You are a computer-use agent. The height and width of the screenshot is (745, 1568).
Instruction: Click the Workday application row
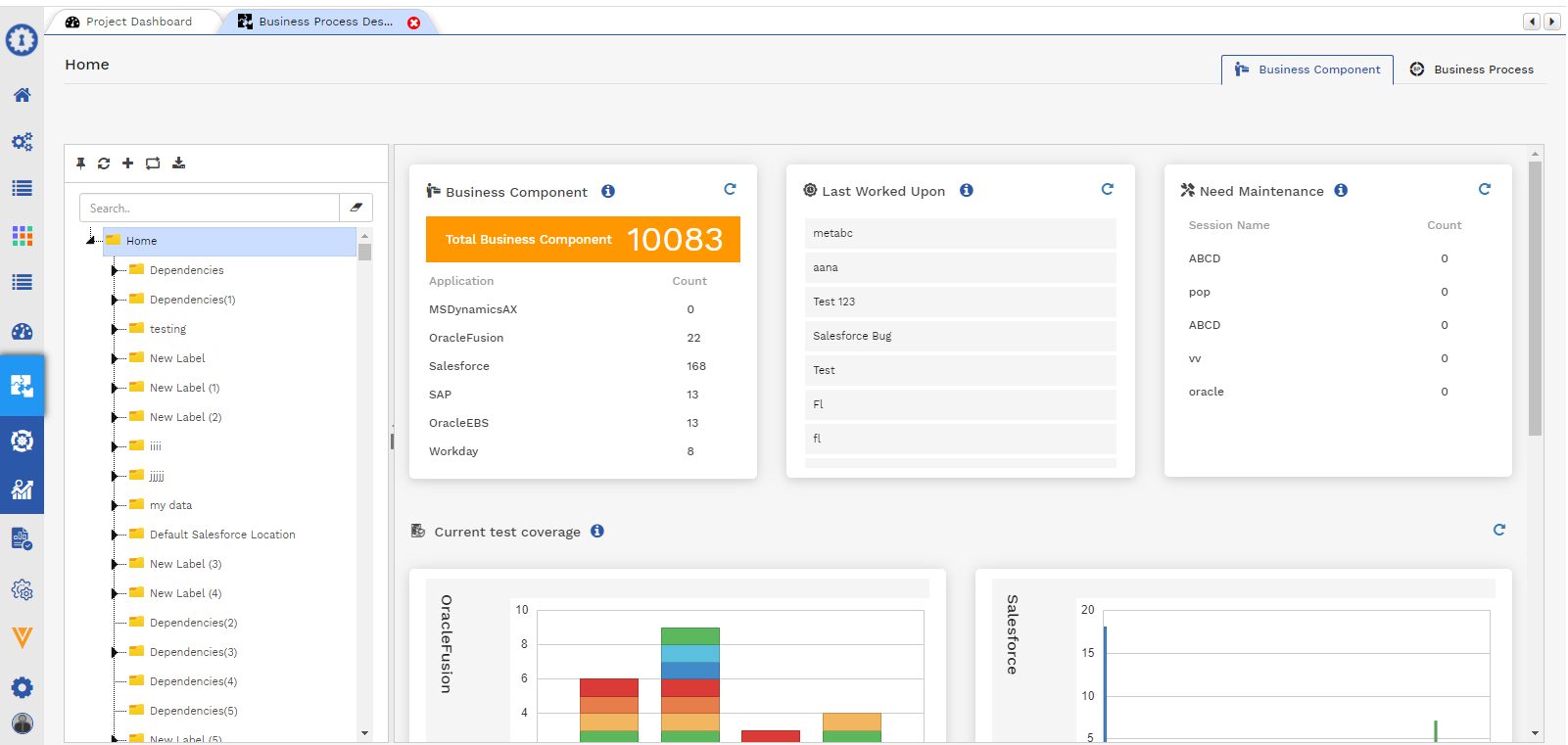(583, 451)
